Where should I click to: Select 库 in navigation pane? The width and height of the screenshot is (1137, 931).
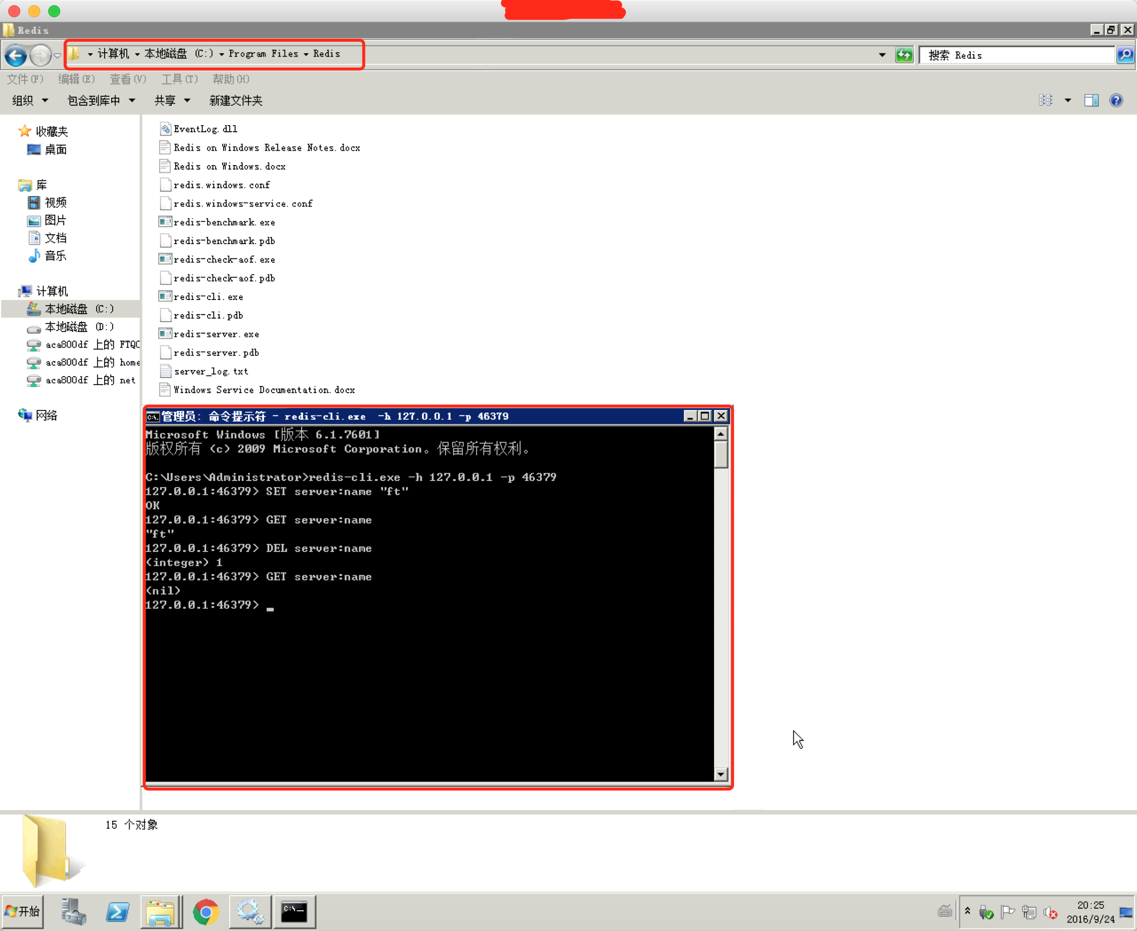click(x=33, y=185)
